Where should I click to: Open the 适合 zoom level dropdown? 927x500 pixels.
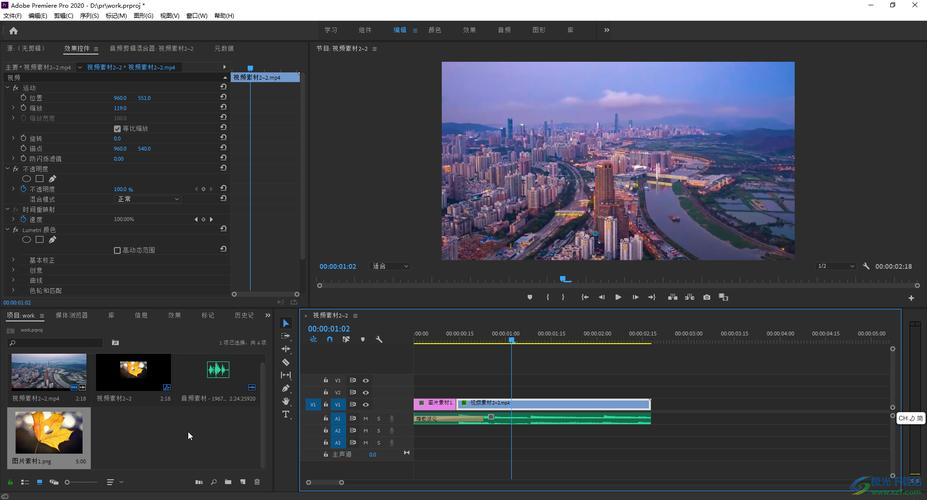click(x=390, y=266)
